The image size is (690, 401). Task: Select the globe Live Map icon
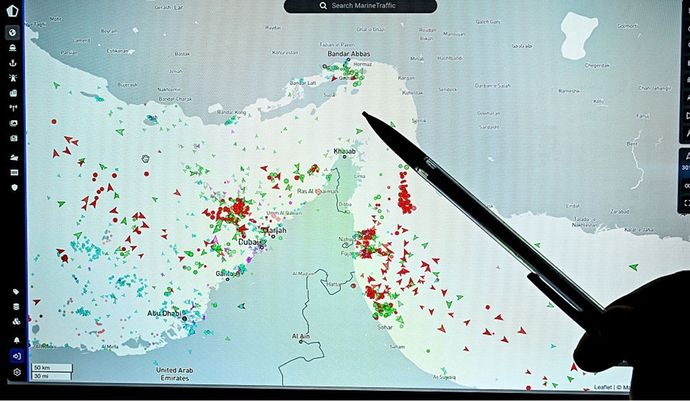coord(13,33)
